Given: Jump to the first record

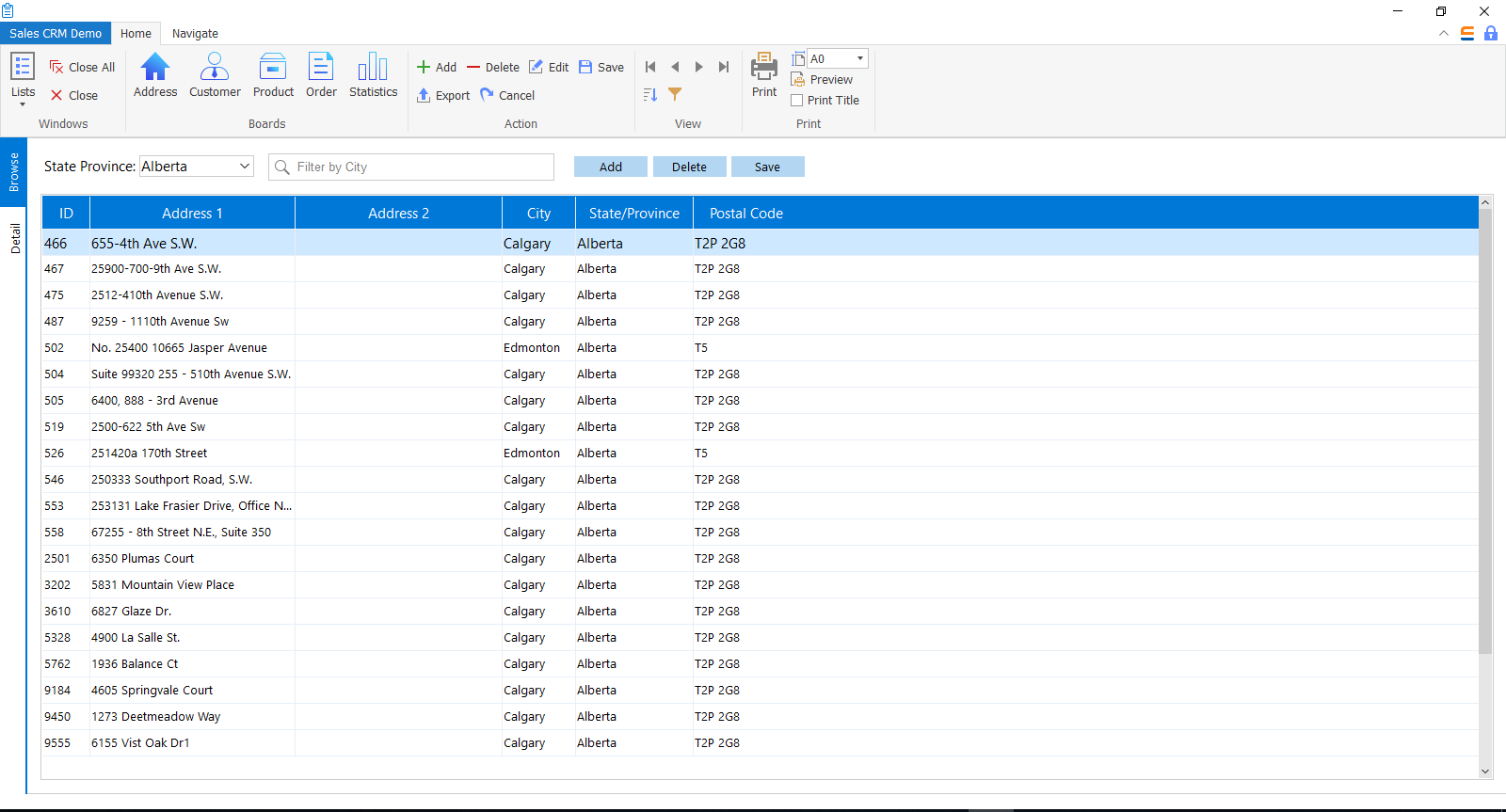Looking at the screenshot, I should click(x=650, y=67).
